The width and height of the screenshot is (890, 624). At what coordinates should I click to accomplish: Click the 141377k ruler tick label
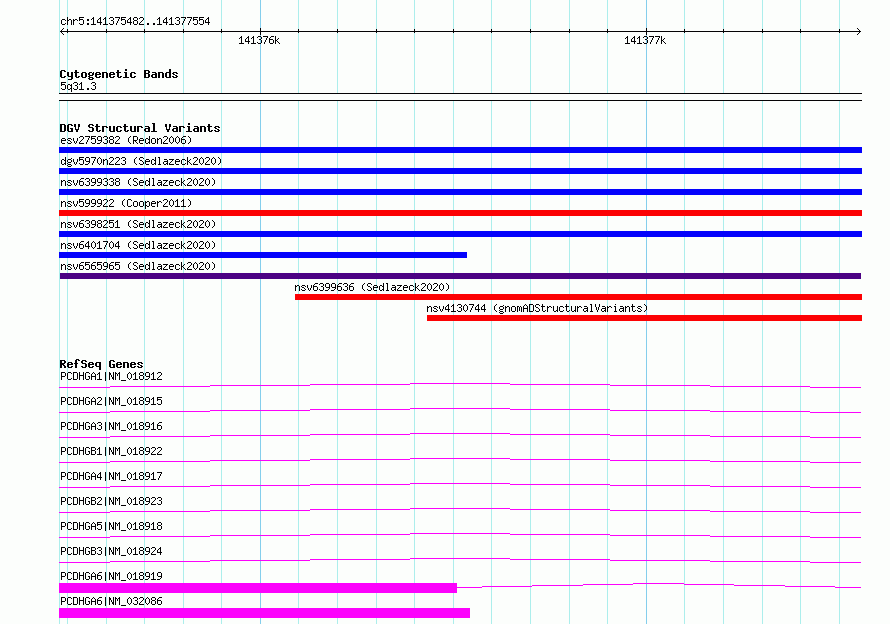point(645,40)
